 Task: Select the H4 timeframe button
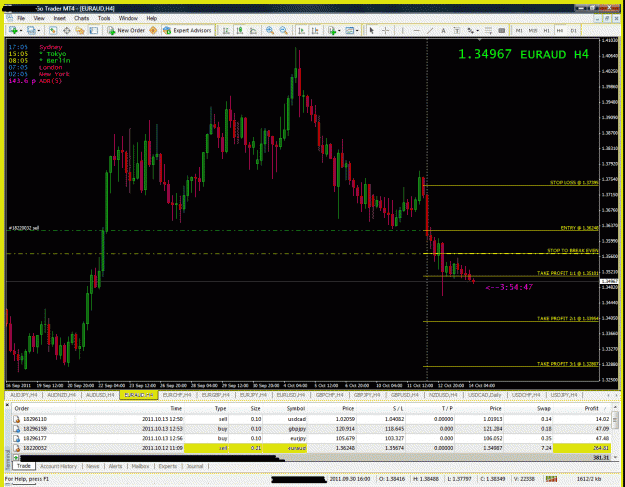pyautogui.click(x=560, y=30)
